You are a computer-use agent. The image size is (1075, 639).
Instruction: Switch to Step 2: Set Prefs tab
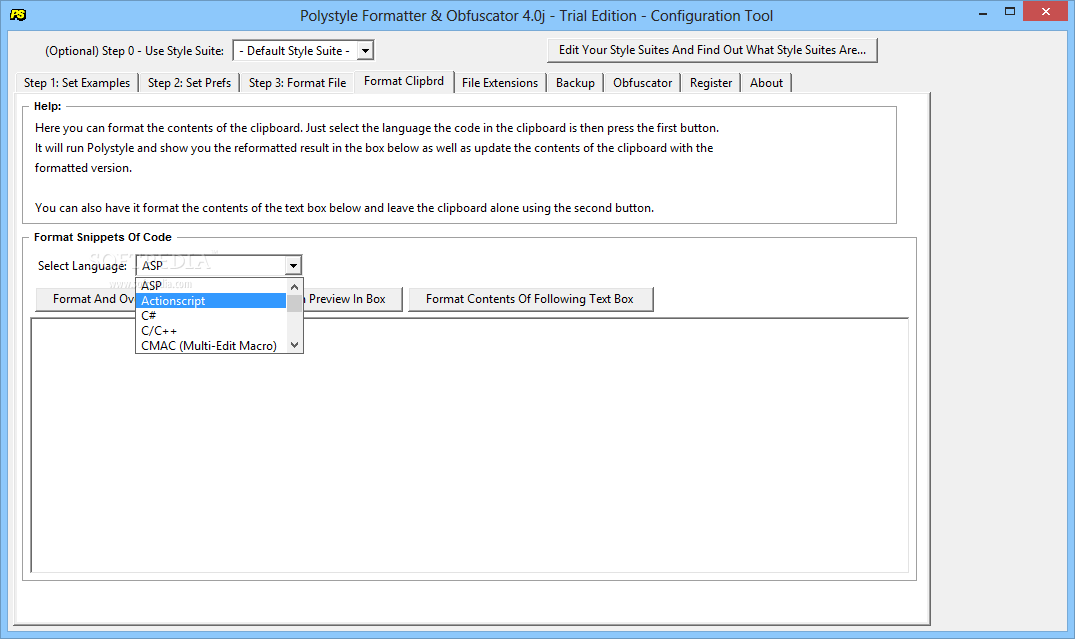tap(189, 83)
